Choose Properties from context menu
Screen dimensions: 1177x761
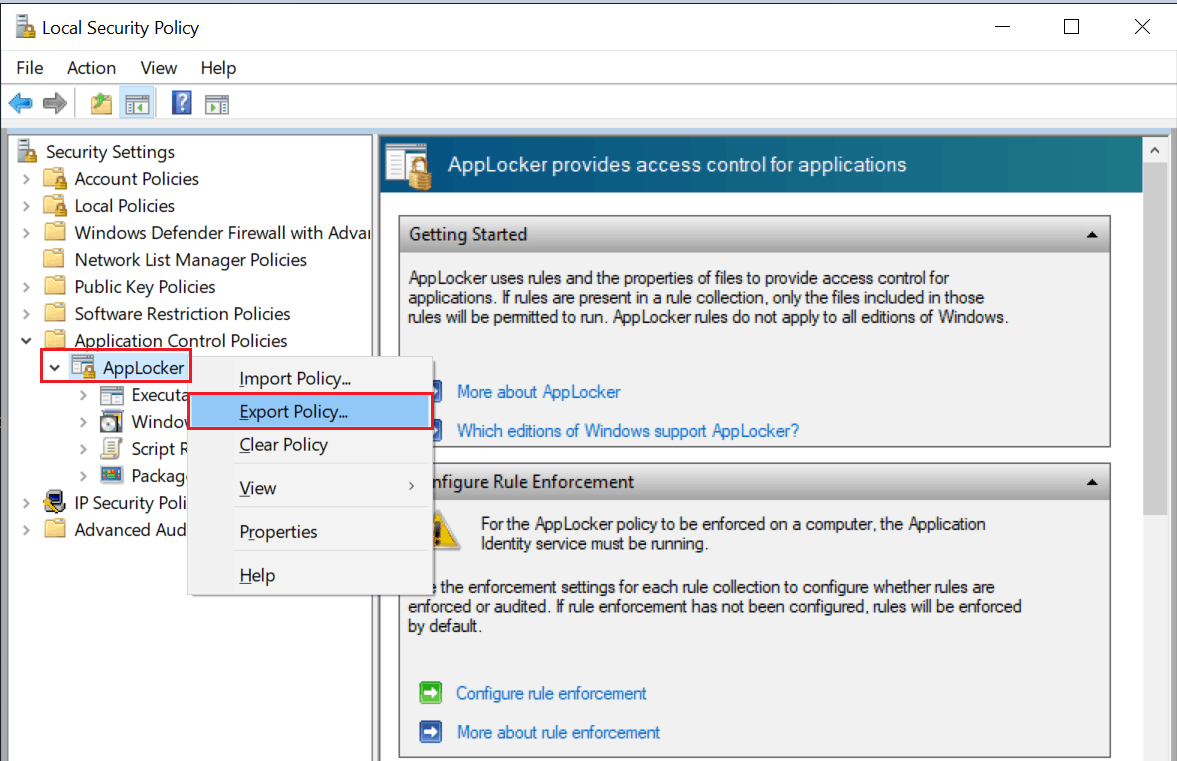(310, 531)
